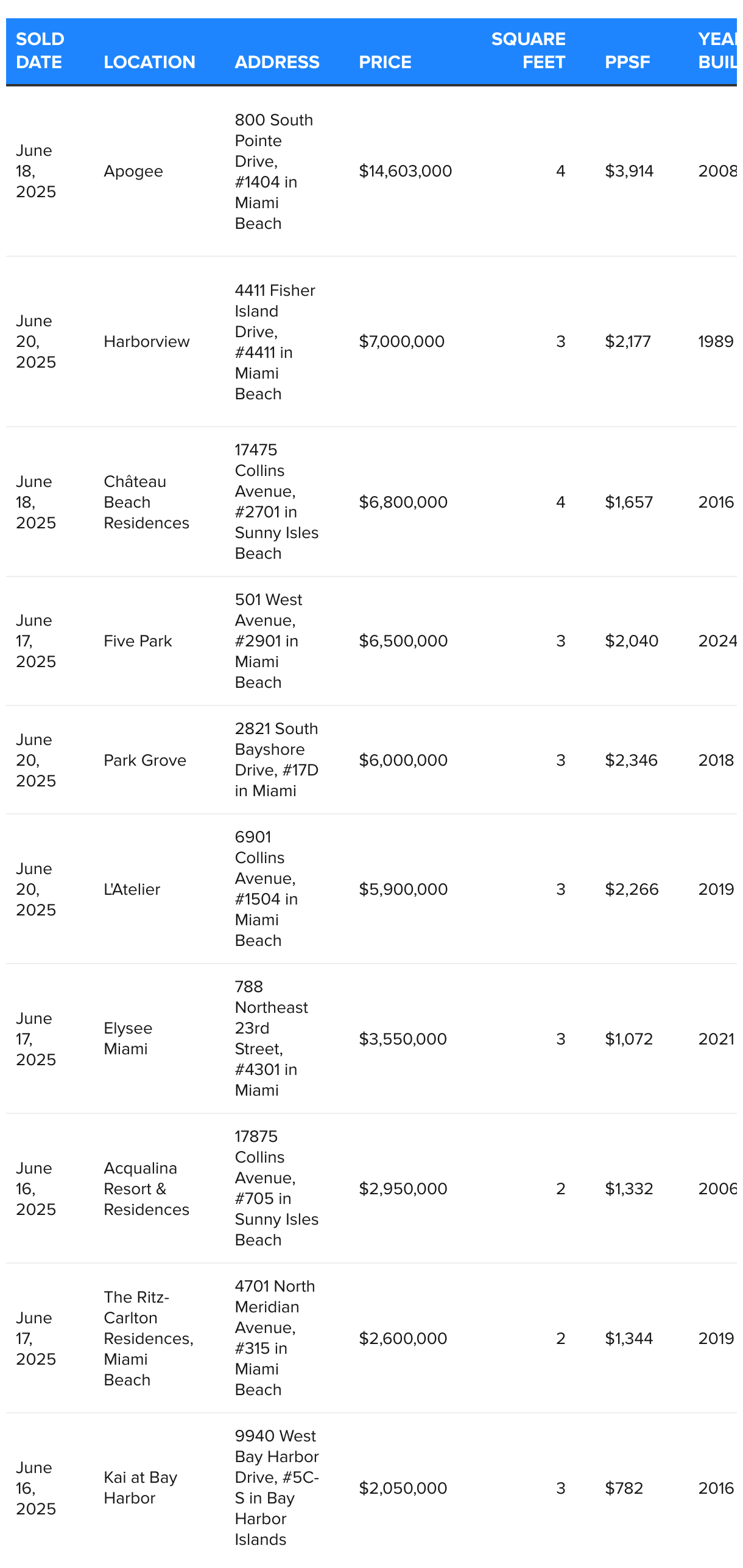Screen dimensions: 743x1568
Task: Select the Harborview location cell
Action: (147, 341)
